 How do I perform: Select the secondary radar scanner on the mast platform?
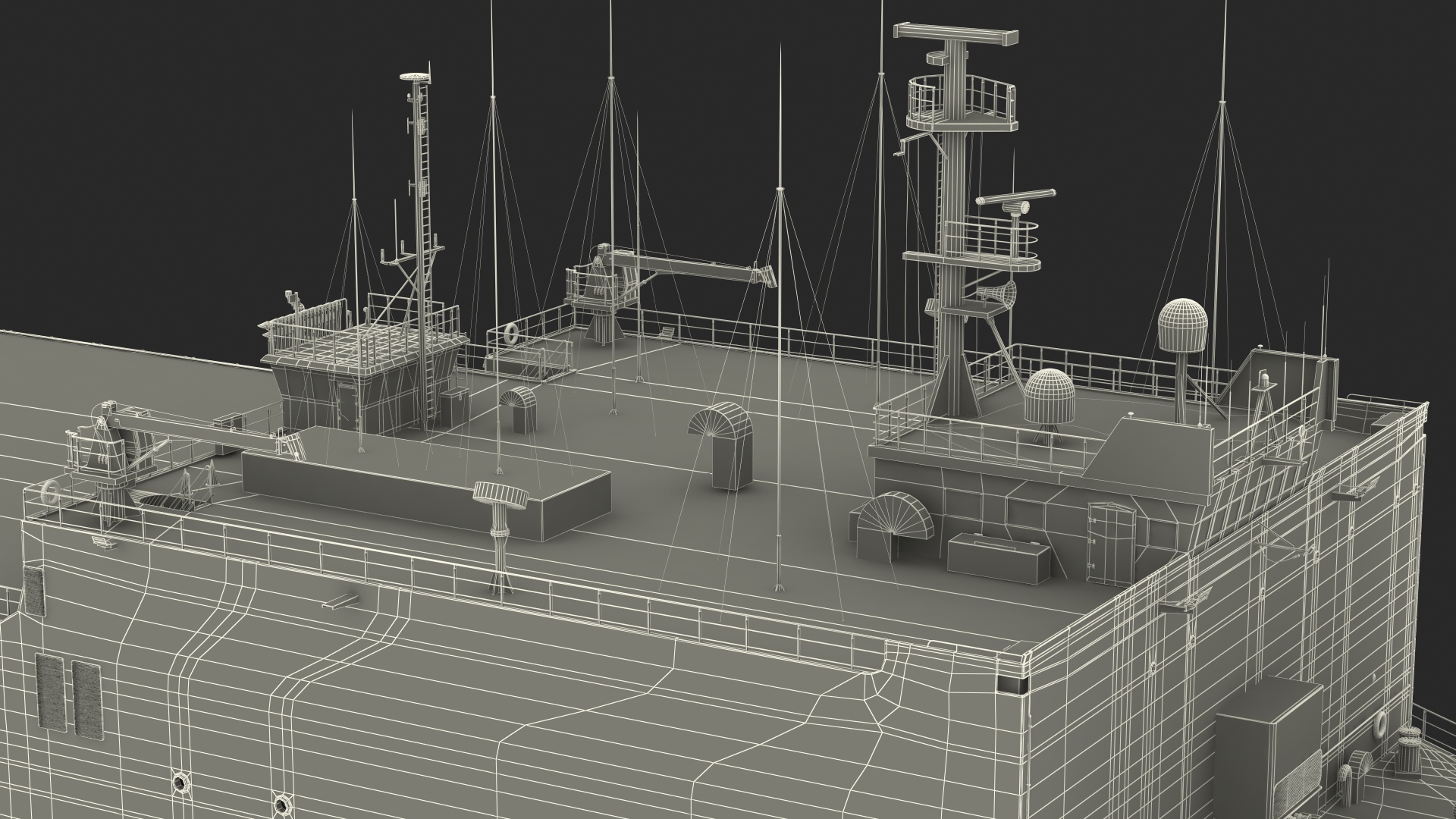coord(1016,198)
